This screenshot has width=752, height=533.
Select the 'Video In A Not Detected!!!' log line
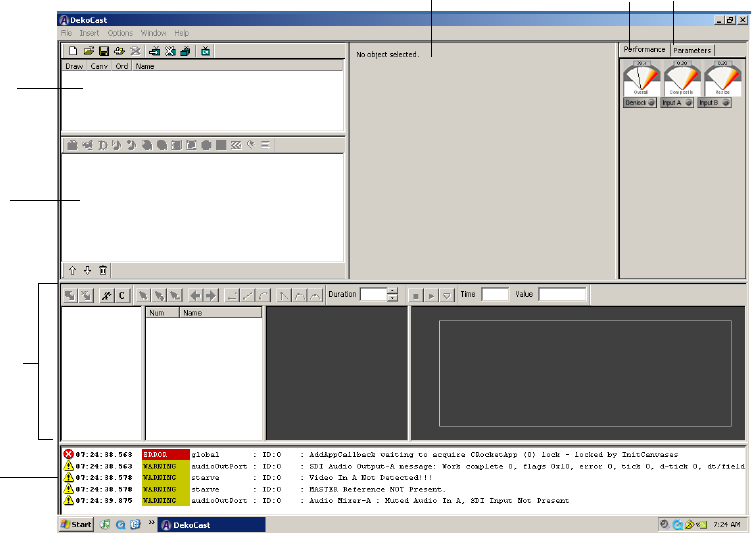coord(404,478)
